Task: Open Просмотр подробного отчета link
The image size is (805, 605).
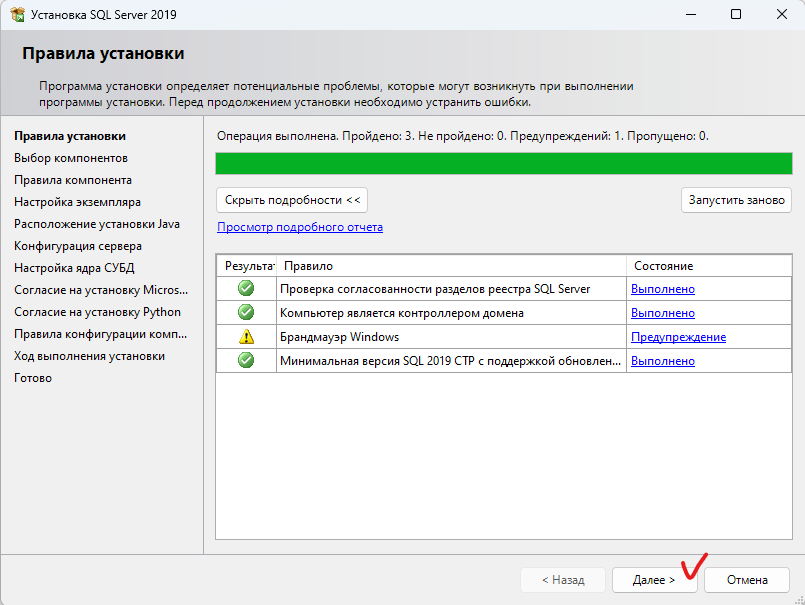Action: [300, 227]
